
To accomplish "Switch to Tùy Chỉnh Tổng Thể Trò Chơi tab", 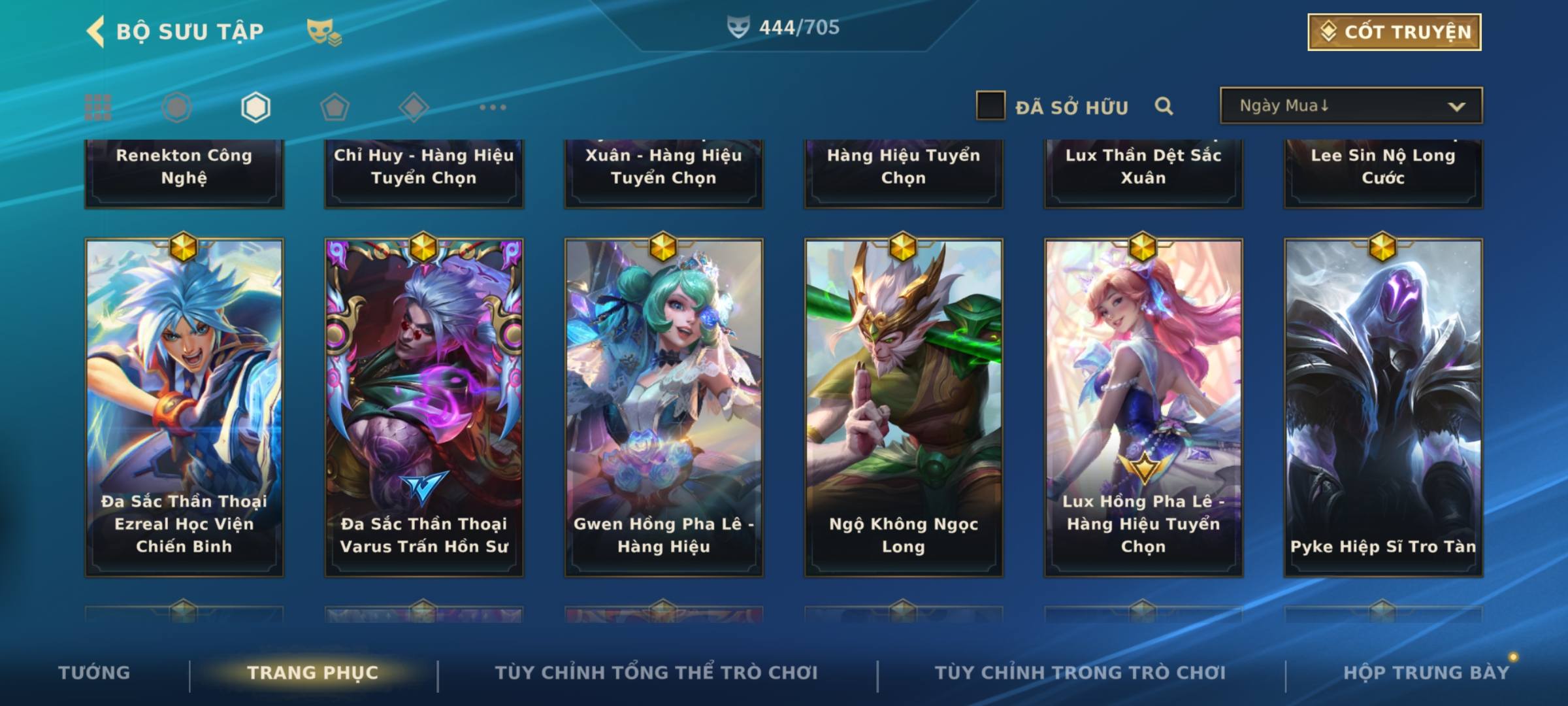I will coord(656,673).
